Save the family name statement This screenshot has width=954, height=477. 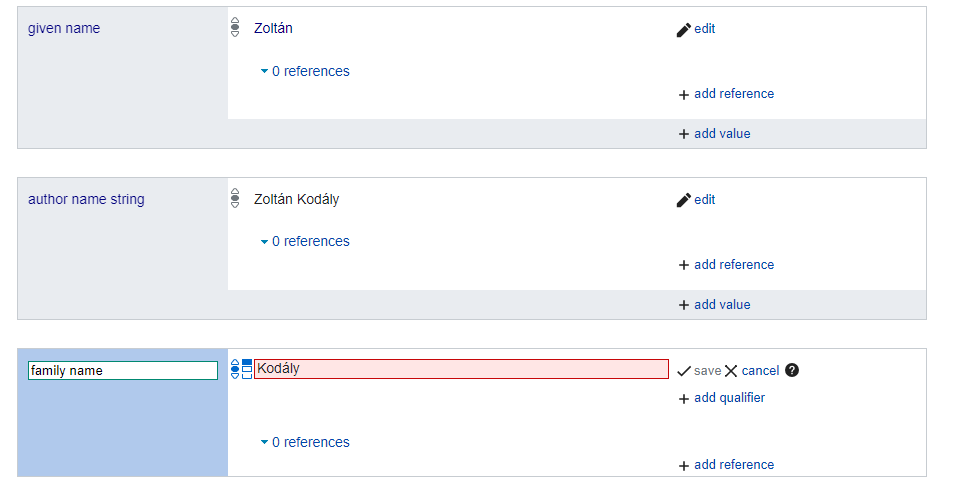(x=699, y=371)
